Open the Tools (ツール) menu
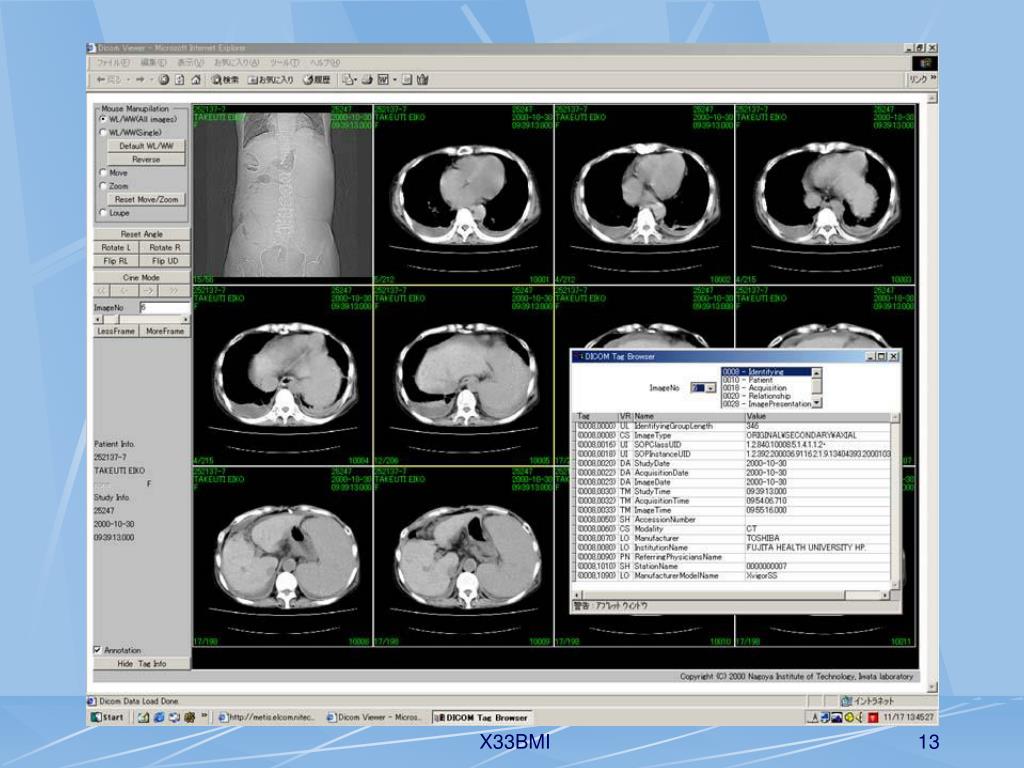Image resolution: width=1024 pixels, height=768 pixels. (x=284, y=63)
